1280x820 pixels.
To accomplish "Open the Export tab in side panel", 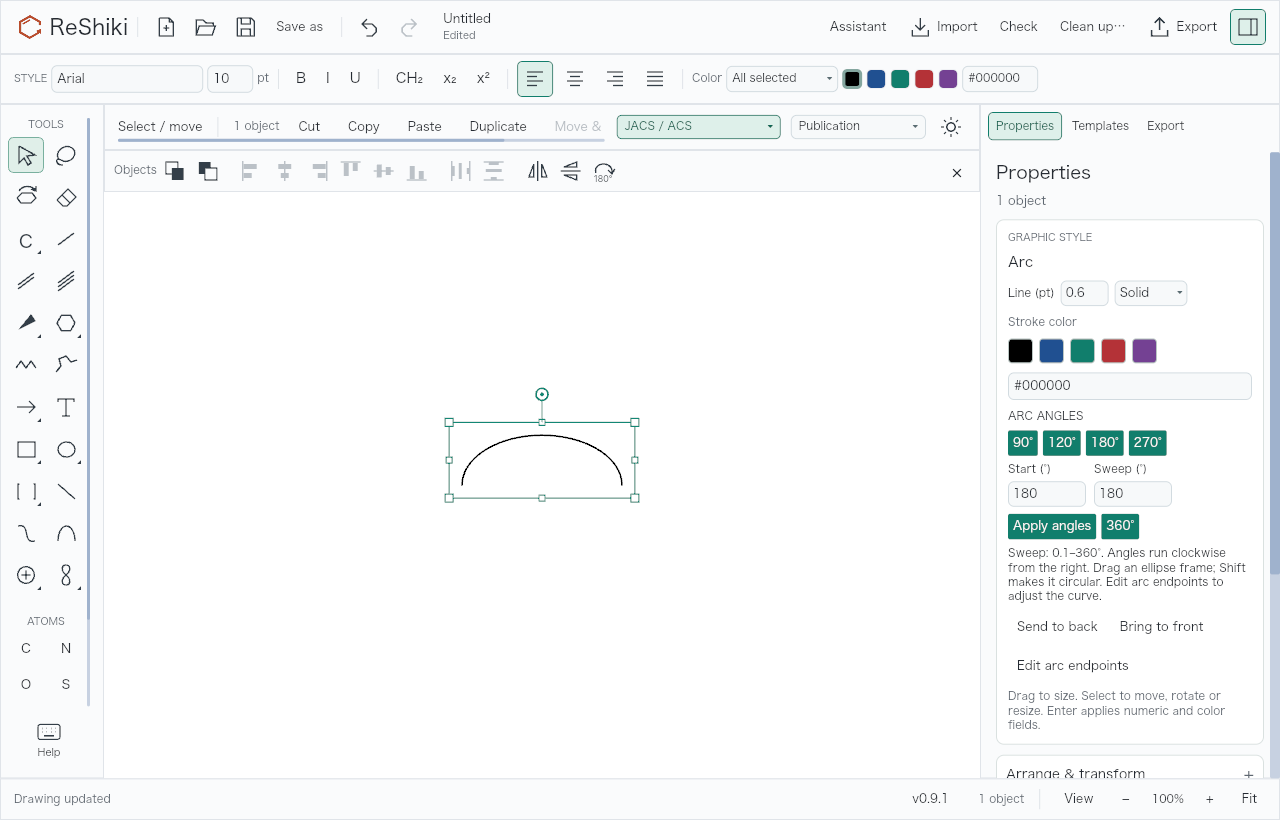I will click(x=1165, y=126).
